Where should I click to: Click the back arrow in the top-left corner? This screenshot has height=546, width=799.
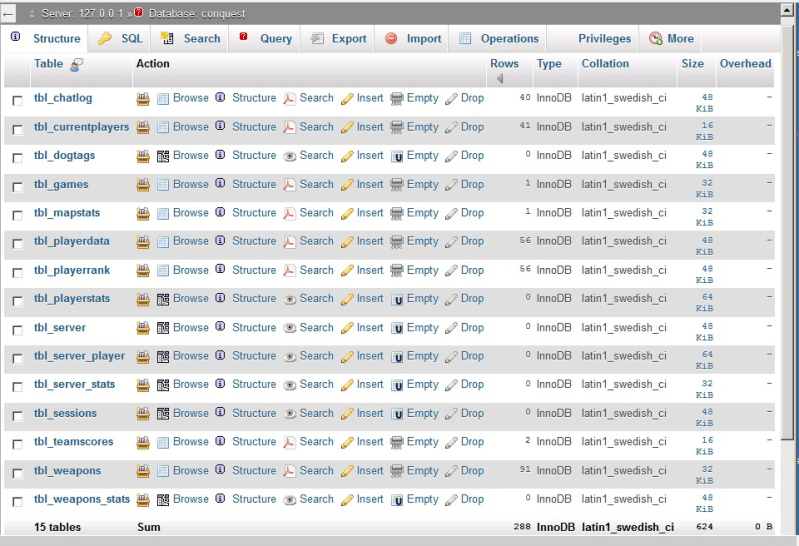tap(9, 13)
